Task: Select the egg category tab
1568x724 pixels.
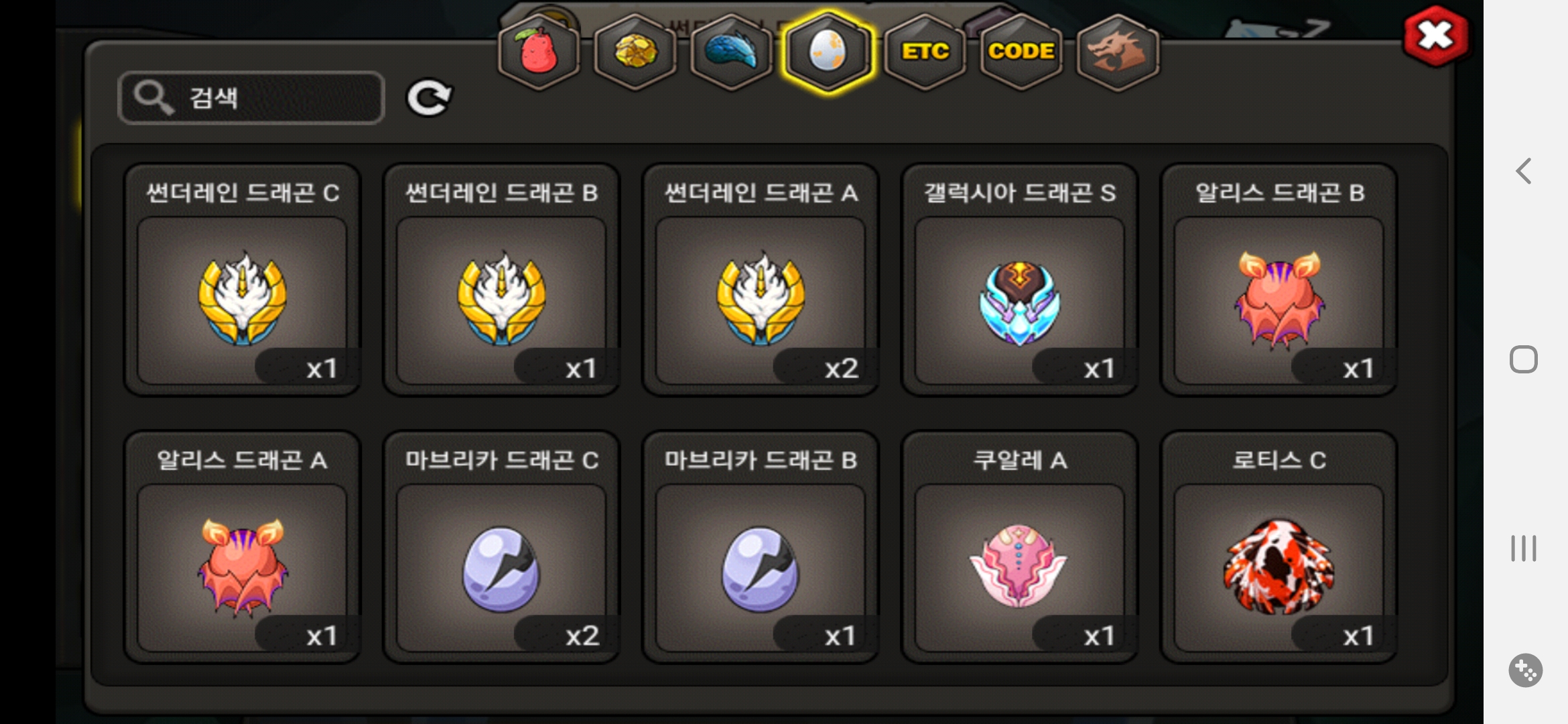Action: coord(828,52)
